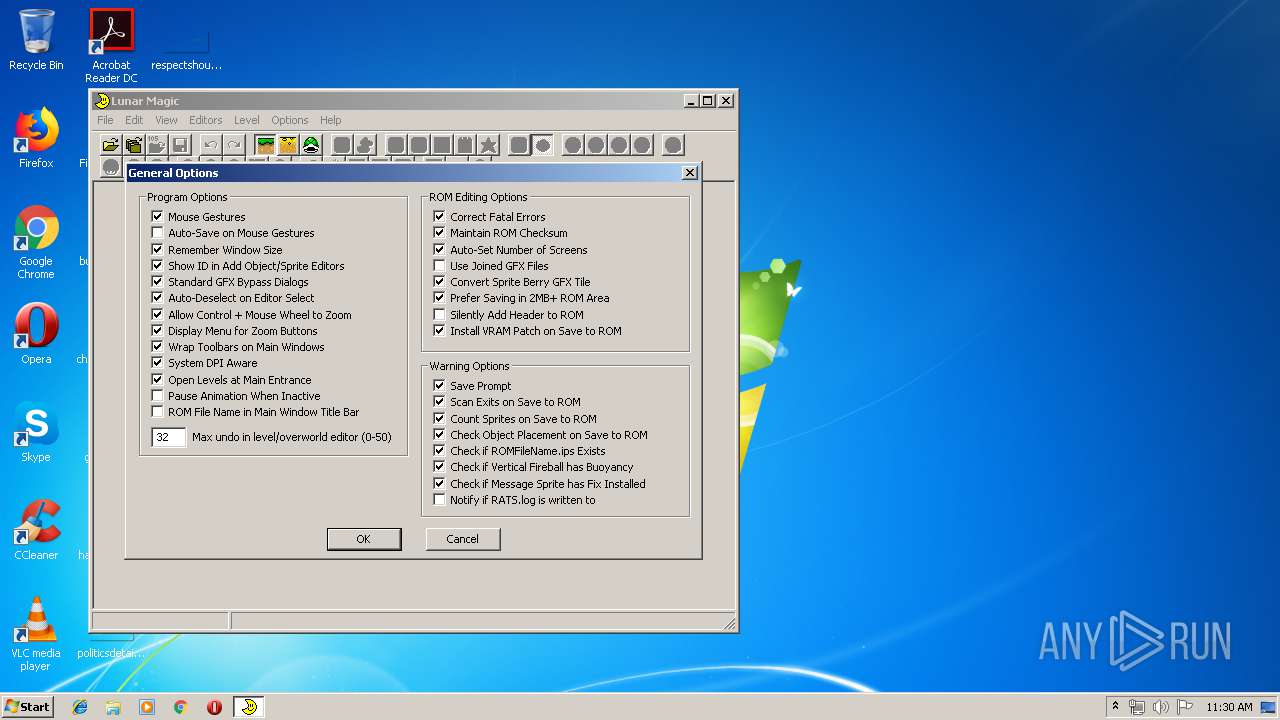Toggle Install VRAM Patch on Save to ROM
Viewport: 1280px width, 720px height.
click(x=439, y=331)
